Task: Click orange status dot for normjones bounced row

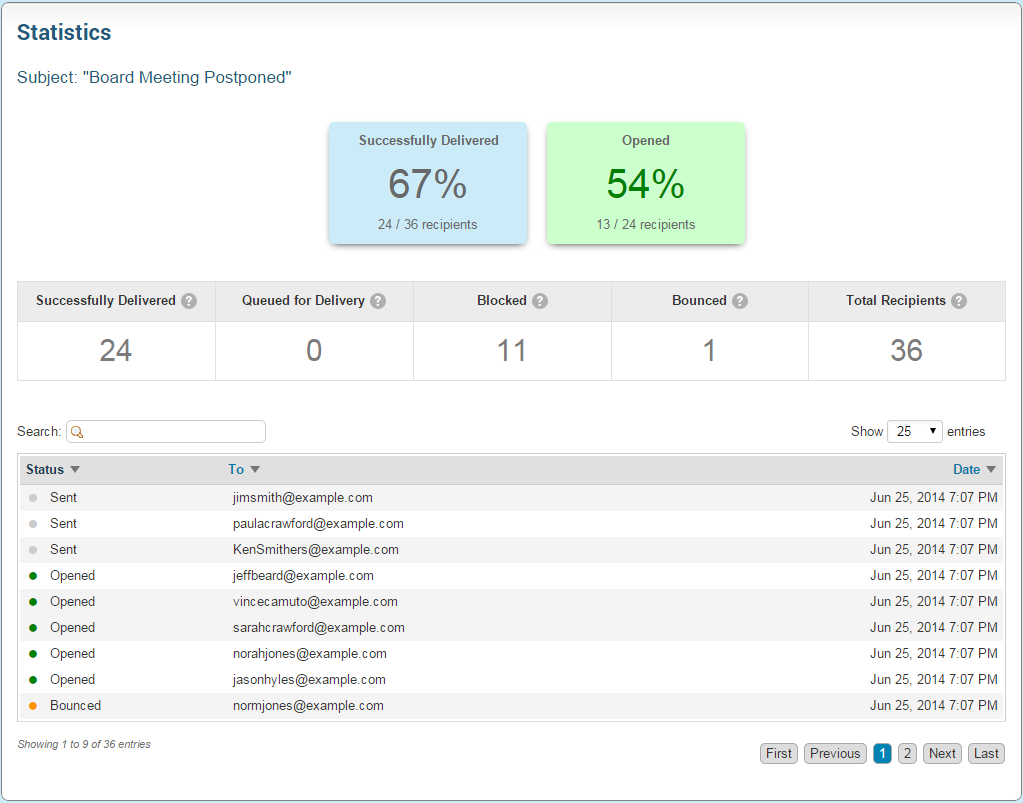Action: (33, 706)
